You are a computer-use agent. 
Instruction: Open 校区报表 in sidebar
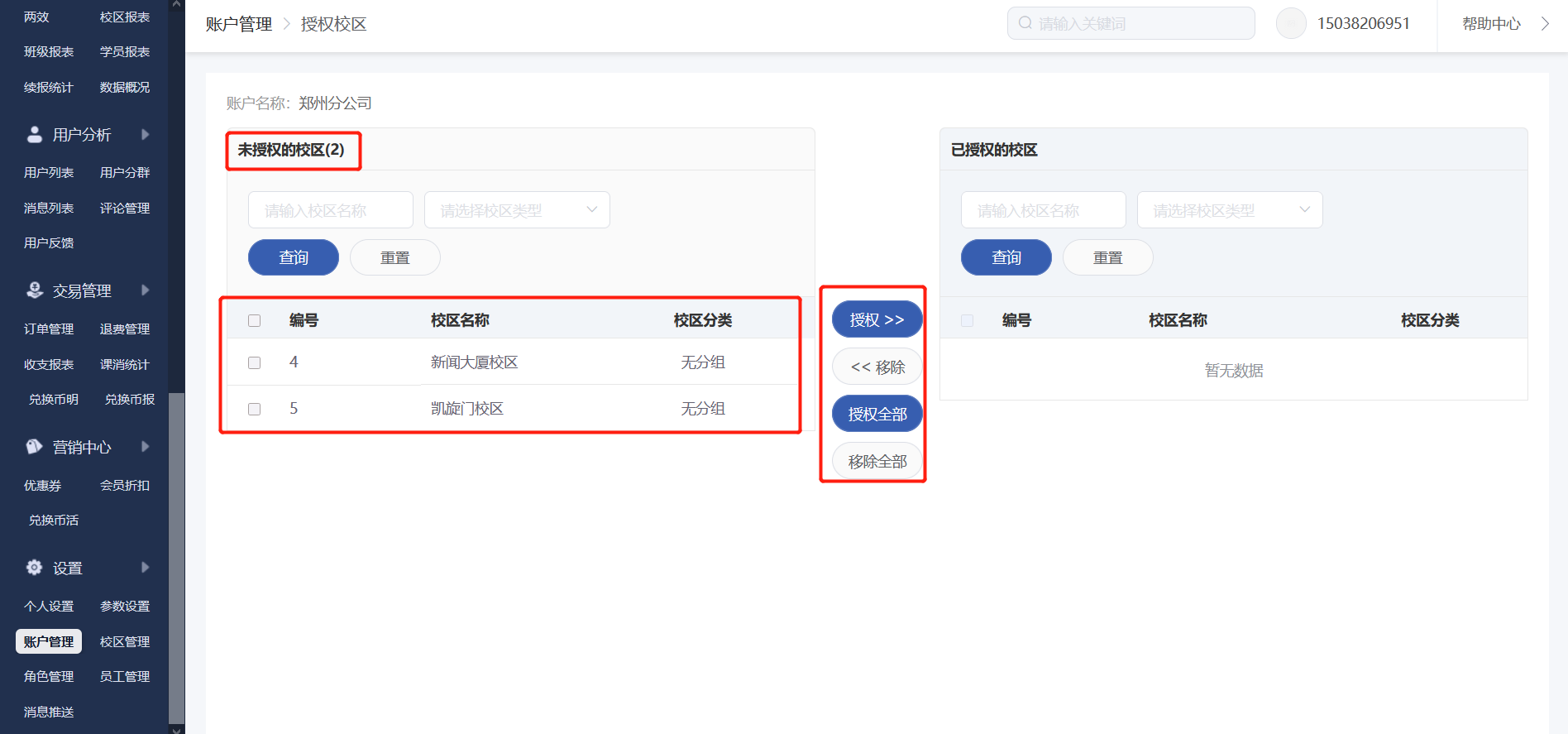(125, 17)
